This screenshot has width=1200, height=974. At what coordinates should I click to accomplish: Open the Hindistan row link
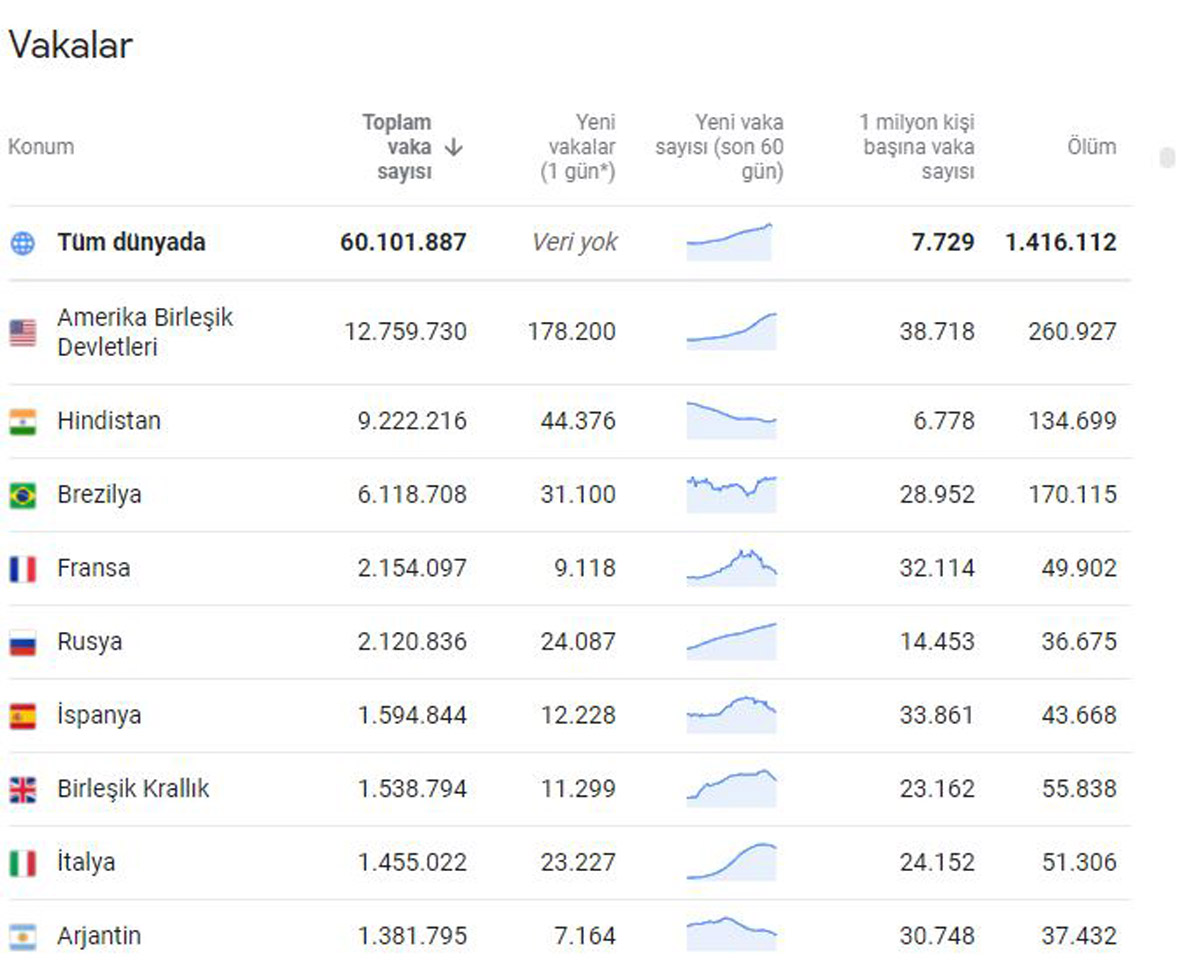click(x=109, y=421)
